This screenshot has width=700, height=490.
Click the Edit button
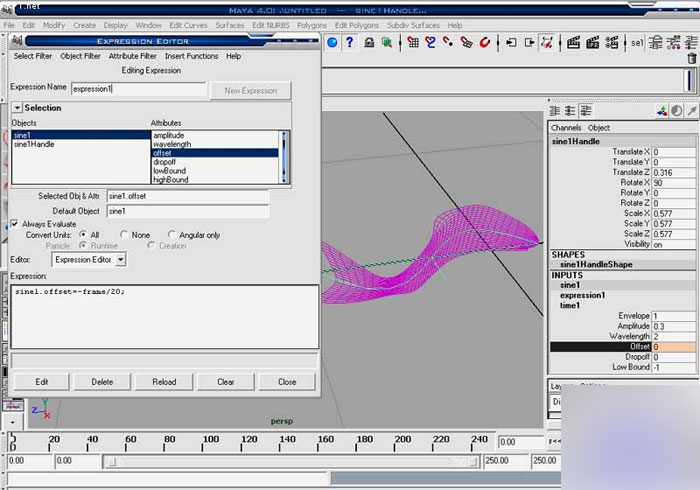(x=42, y=382)
